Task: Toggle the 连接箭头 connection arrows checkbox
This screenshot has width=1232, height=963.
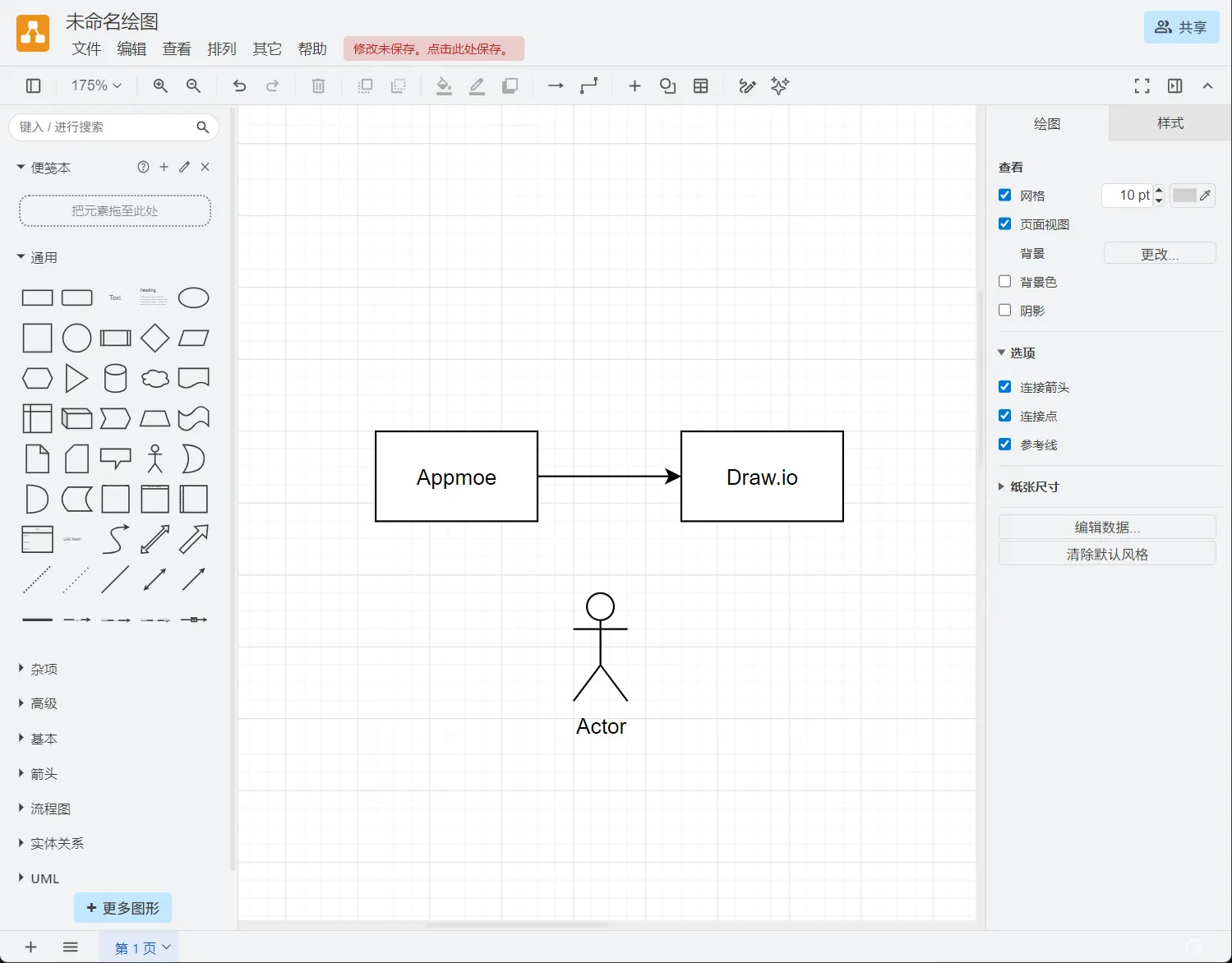Action: pyautogui.click(x=1004, y=386)
